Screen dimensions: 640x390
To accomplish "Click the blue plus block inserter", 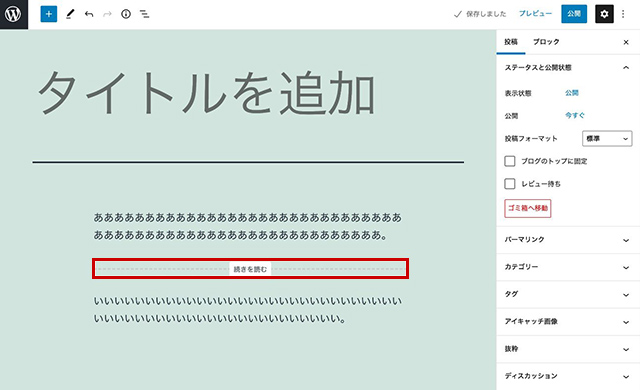I will tap(49, 14).
